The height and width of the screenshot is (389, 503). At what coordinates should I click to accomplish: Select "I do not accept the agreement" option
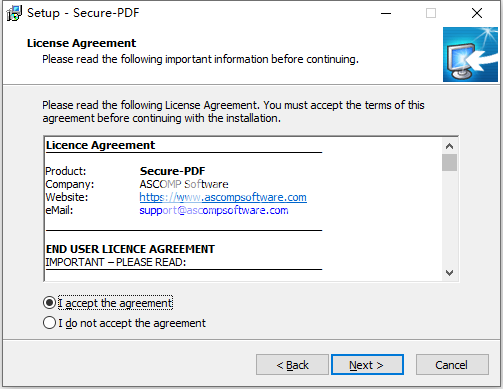(x=49, y=323)
